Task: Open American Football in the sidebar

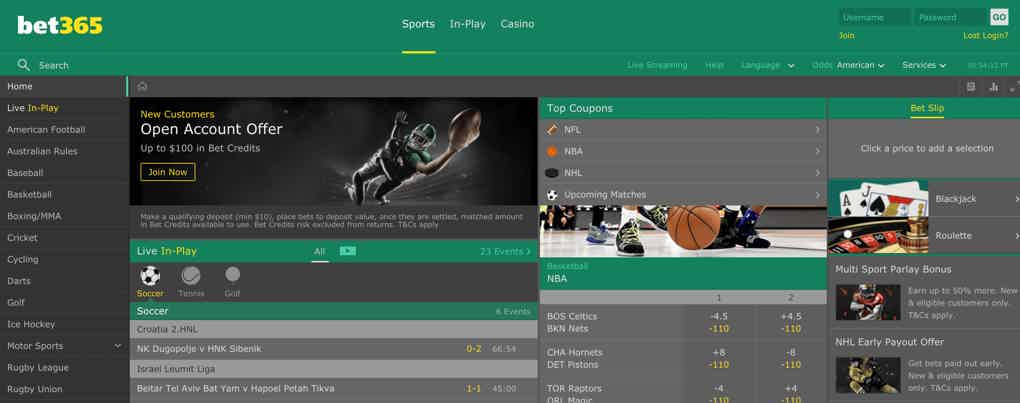Action: pyautogui.click(x=64, y=129)
